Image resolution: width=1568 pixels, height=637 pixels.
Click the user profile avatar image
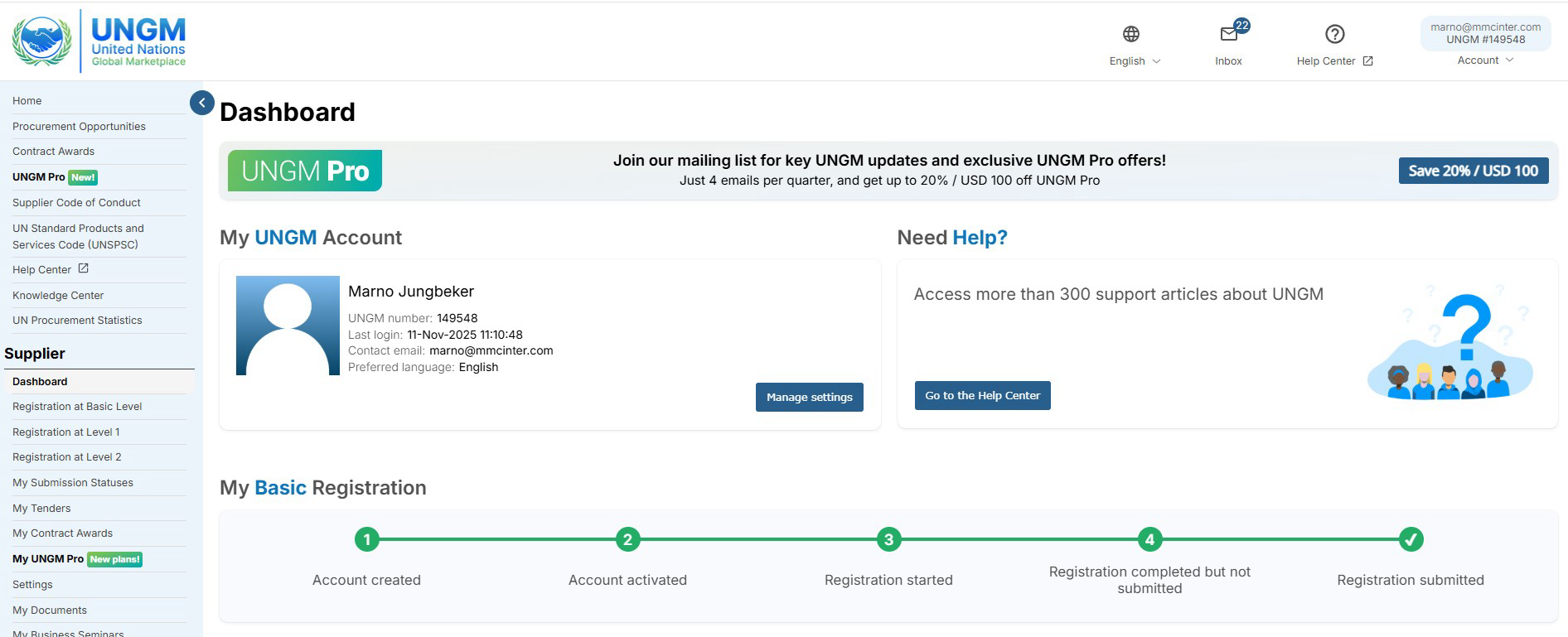pos(288,326)
